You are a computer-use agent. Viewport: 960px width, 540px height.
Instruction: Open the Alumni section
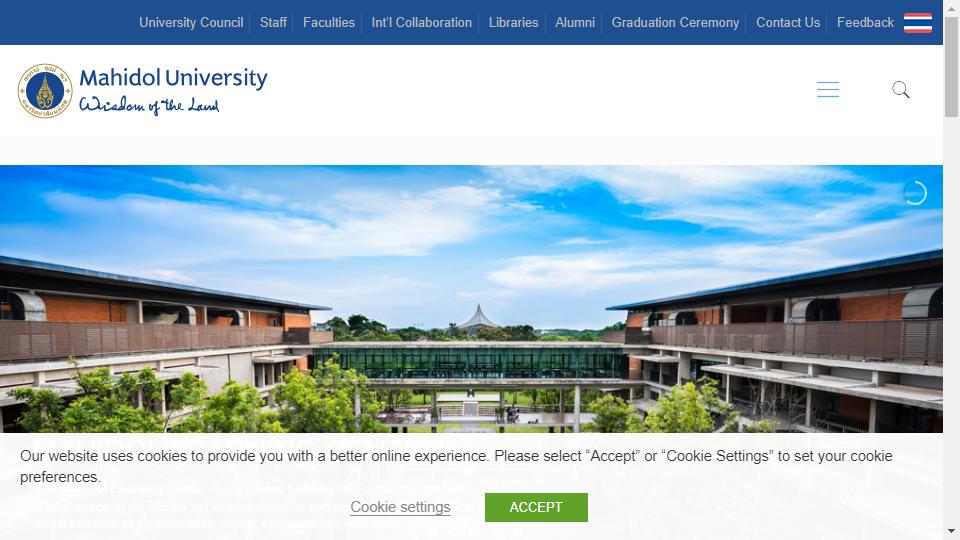click(575, 23)
